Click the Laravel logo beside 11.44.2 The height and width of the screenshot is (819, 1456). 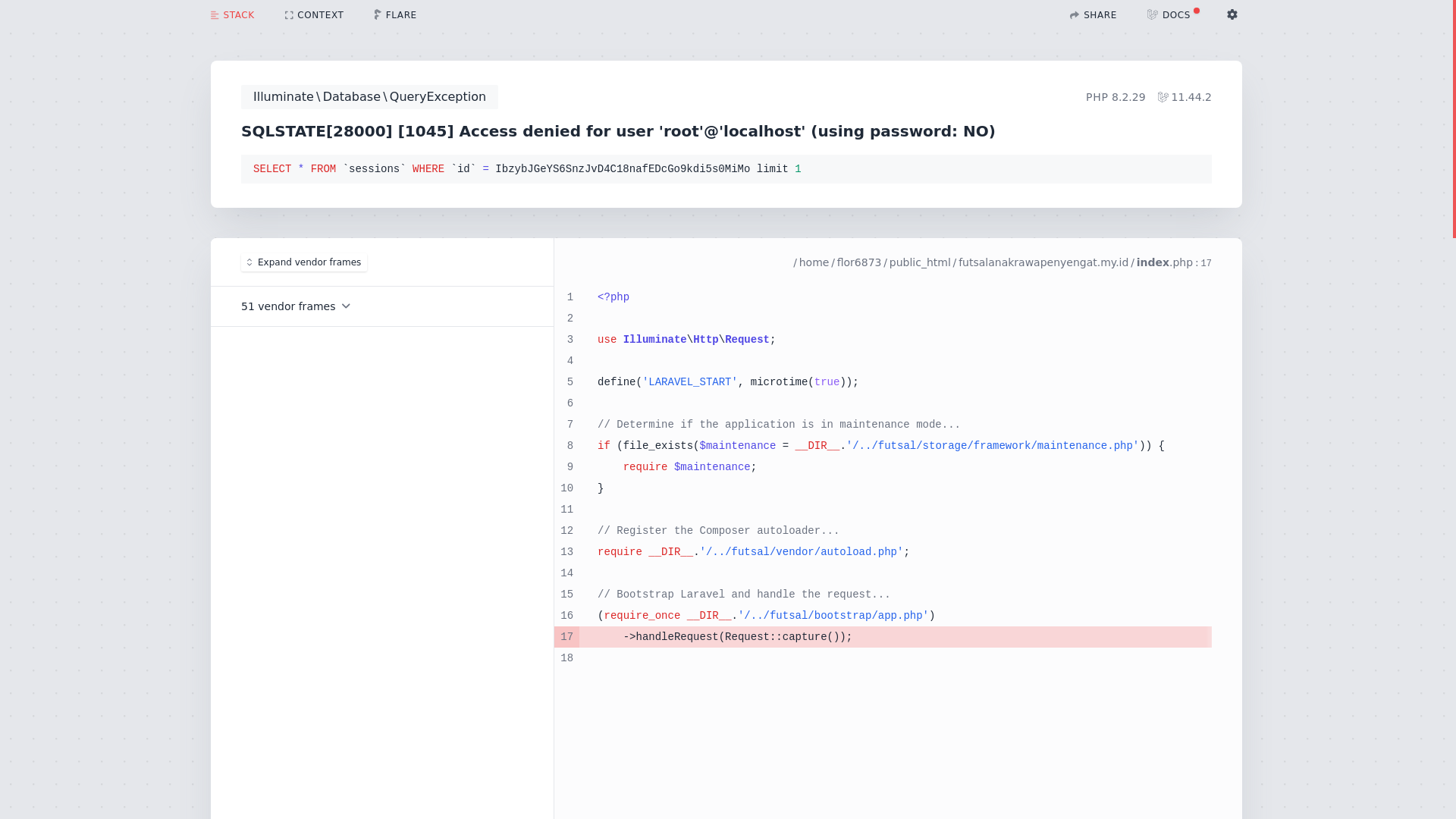point(1163,97)
